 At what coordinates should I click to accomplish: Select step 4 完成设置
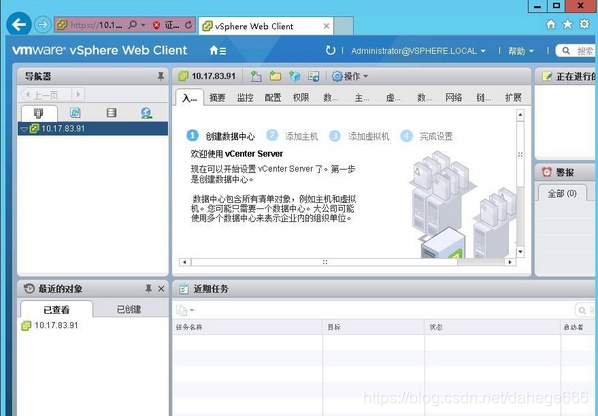click(426, 136)
